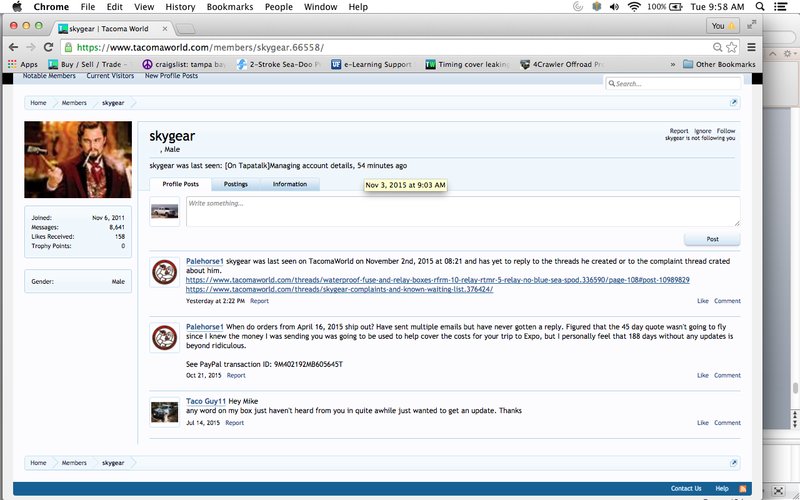The image size is (800, 500).
Task: Open the waterproof fuse relay boxes thread link
Action: [437, 280]
